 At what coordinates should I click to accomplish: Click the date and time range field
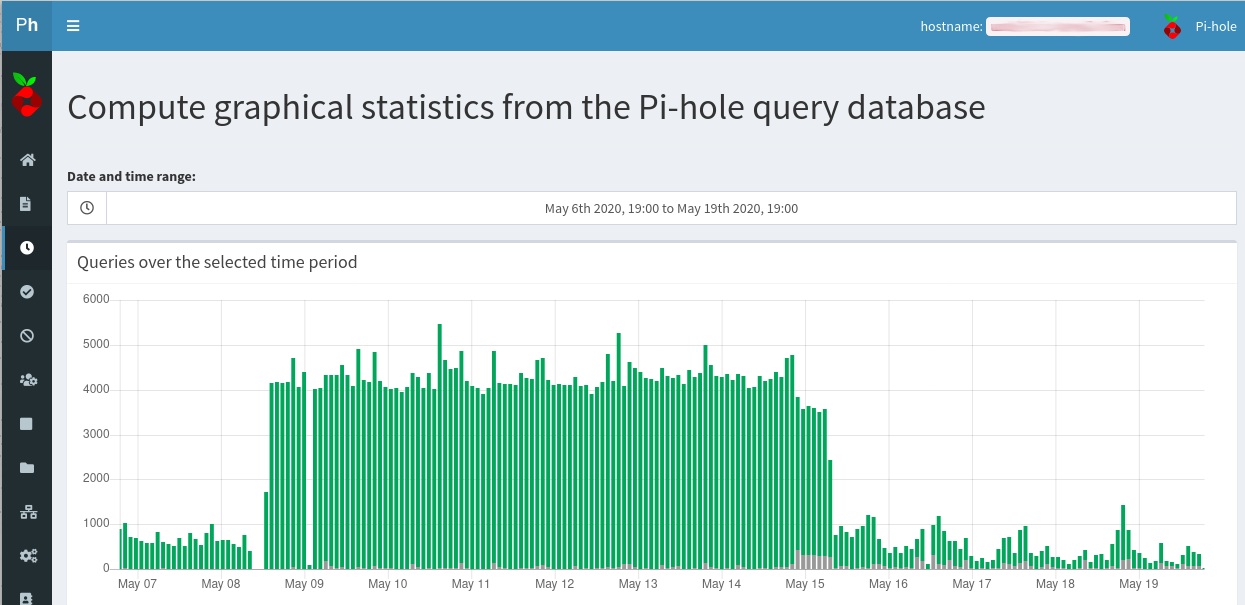point(671,209)
